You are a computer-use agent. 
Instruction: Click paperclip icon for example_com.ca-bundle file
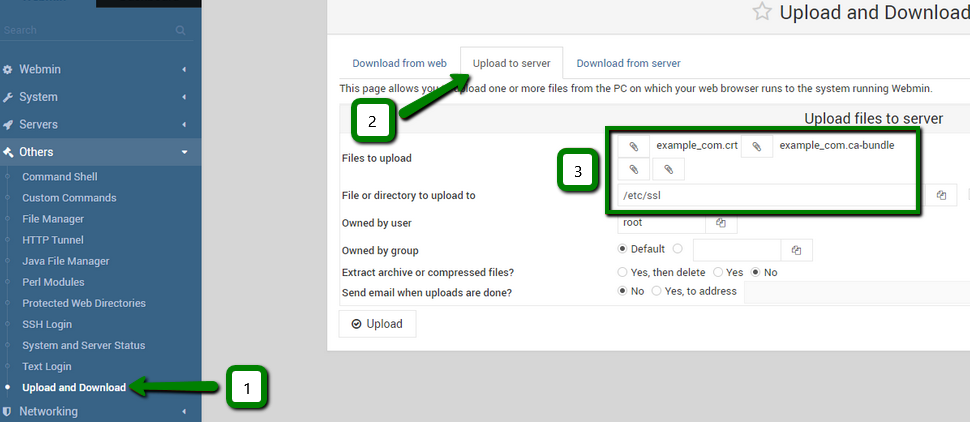[x=757, y=146]
